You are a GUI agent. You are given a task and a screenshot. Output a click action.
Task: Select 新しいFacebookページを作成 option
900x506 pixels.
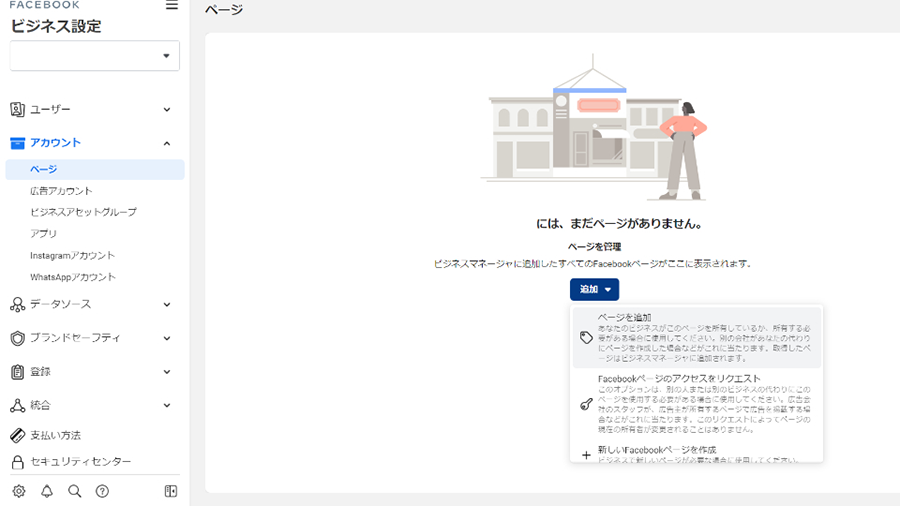pyautogui.click(x=697, y=454)
